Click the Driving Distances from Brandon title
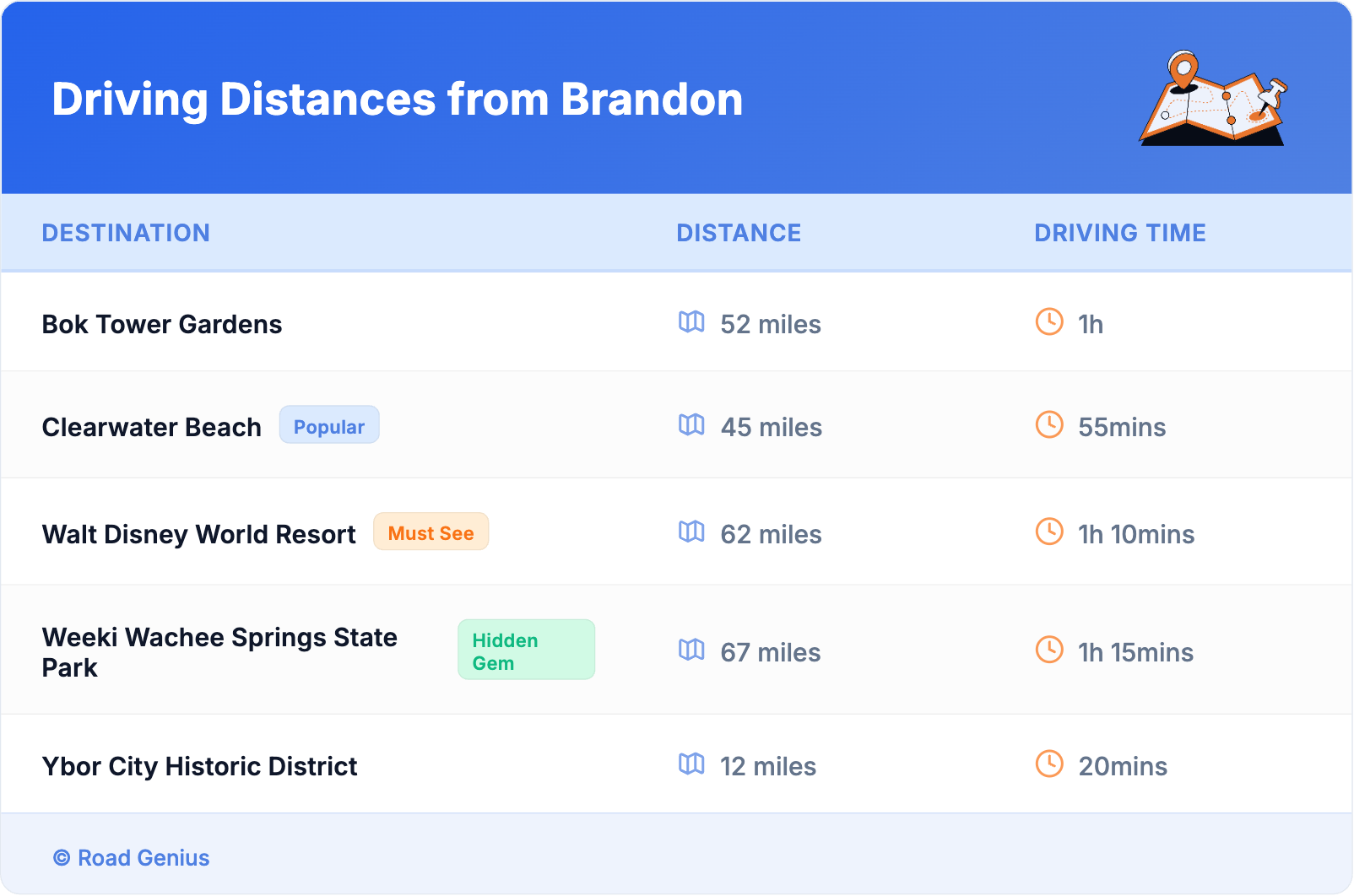The height and width of the screenshot is (896, 1354). click(397, 100)
